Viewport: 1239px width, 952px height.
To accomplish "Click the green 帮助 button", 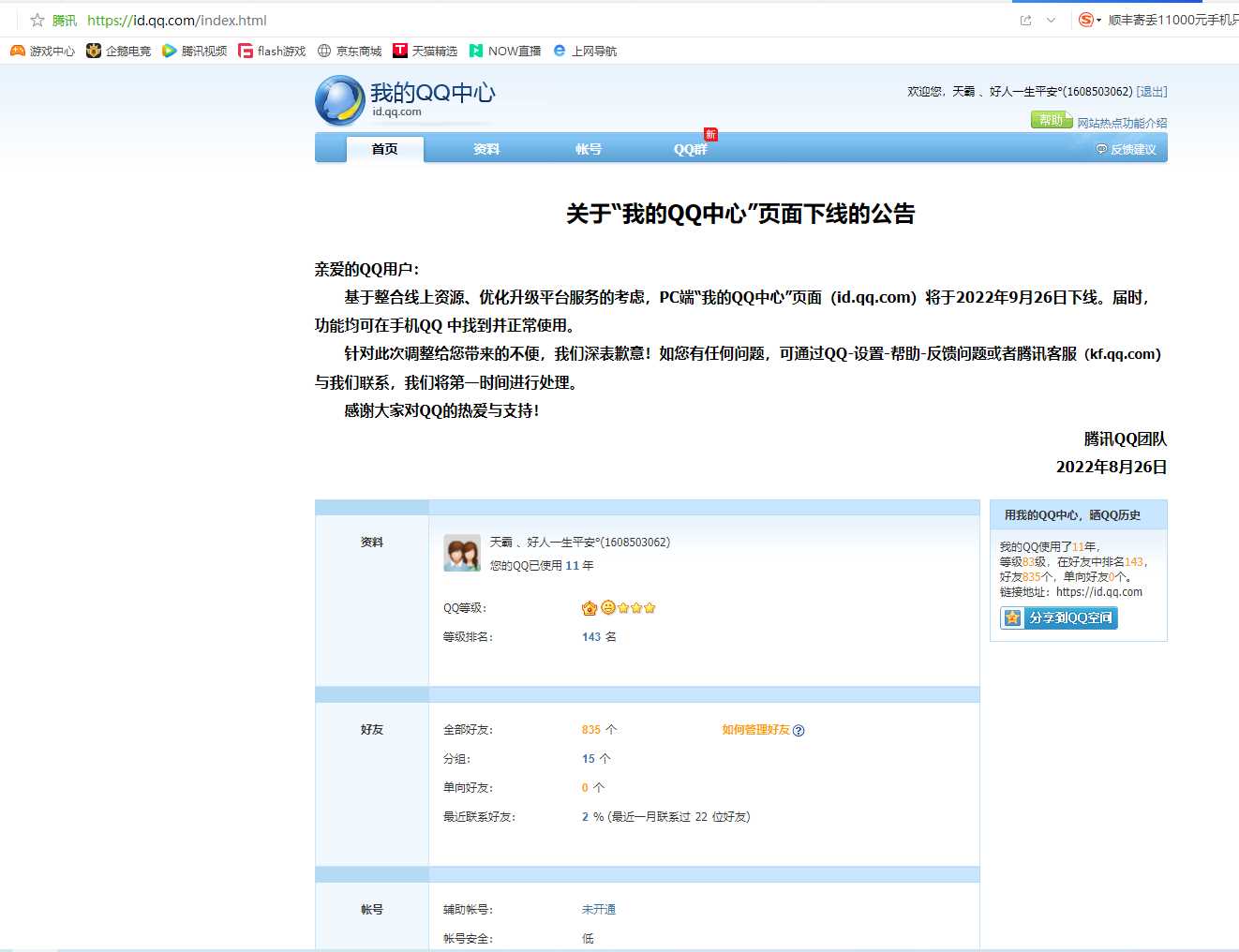I will 1051,120.
